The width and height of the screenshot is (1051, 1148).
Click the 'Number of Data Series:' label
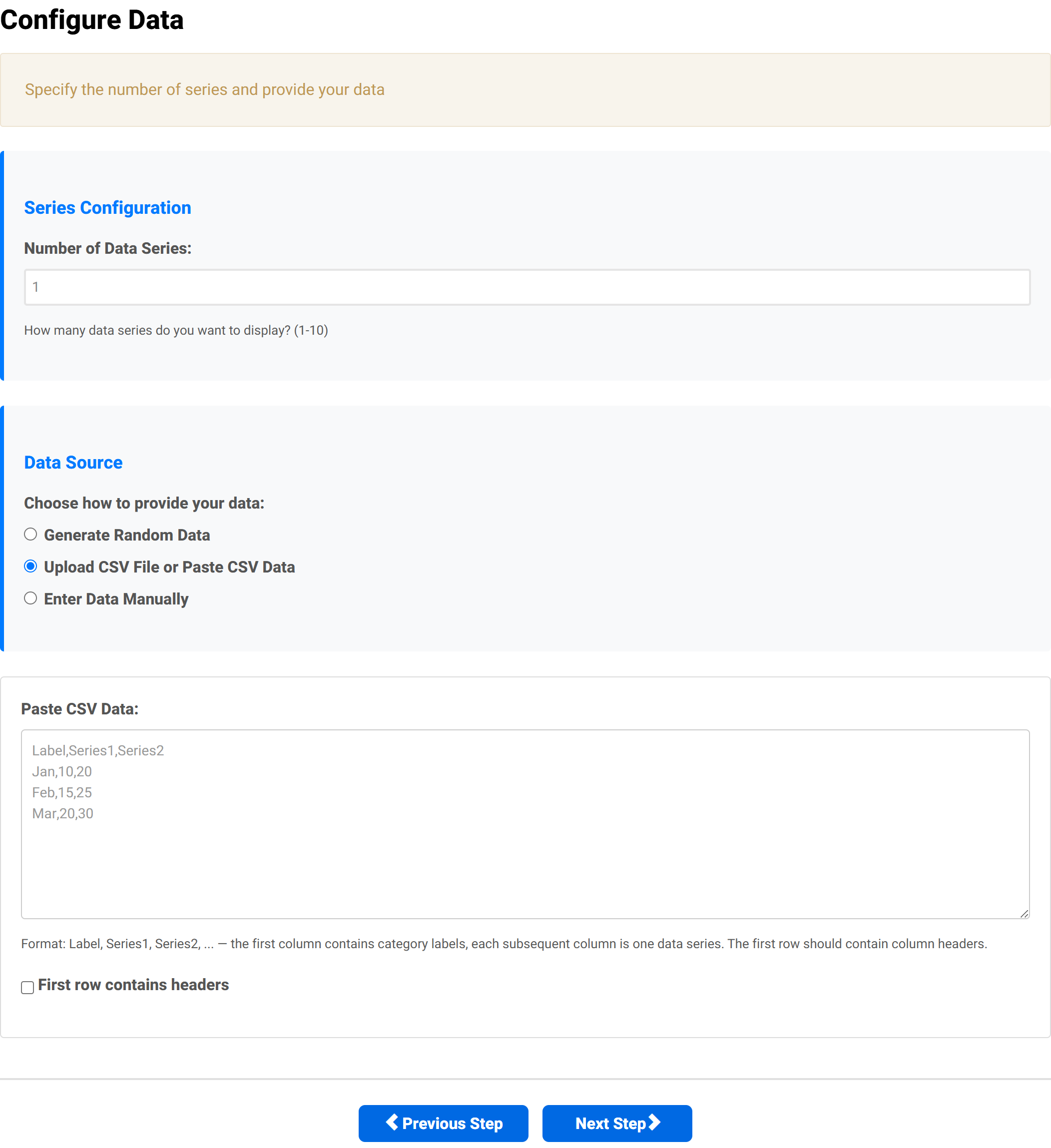coord(107,248)
